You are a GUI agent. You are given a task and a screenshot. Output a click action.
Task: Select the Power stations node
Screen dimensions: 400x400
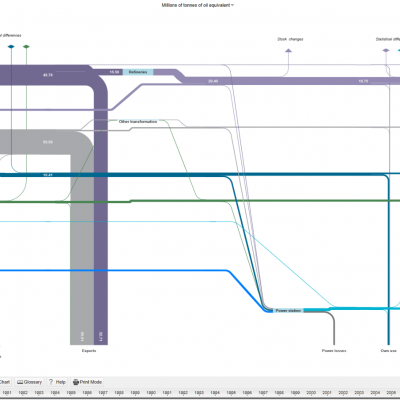(x=288, y=311)
